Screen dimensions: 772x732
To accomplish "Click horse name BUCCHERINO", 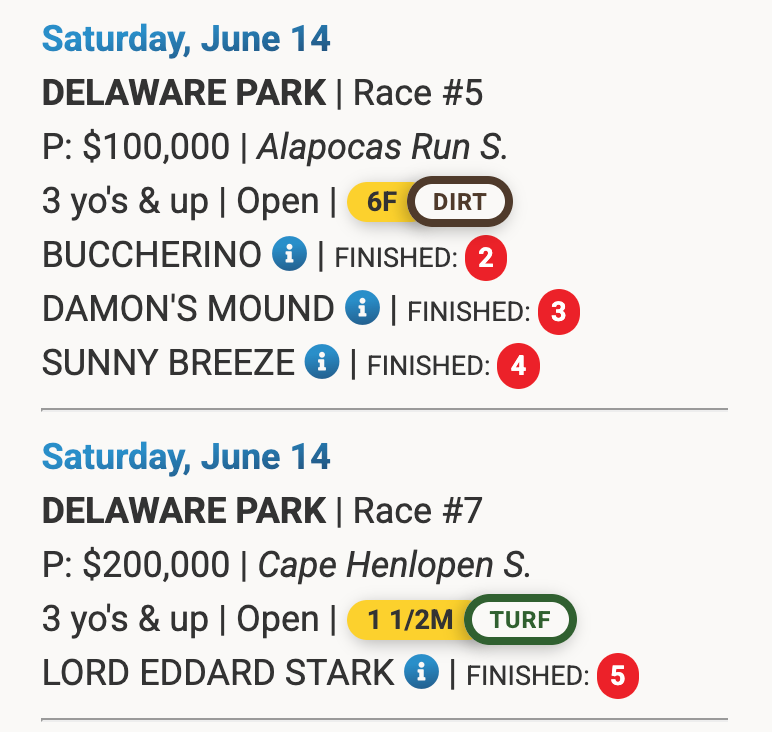I will coord(152,255).
